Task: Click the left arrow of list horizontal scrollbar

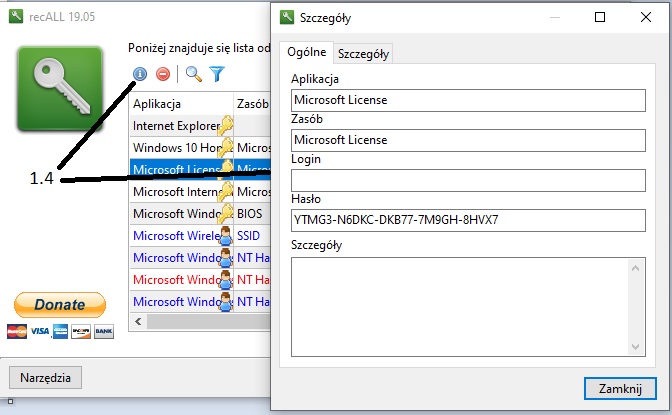Action: click(x=138, y=322)
